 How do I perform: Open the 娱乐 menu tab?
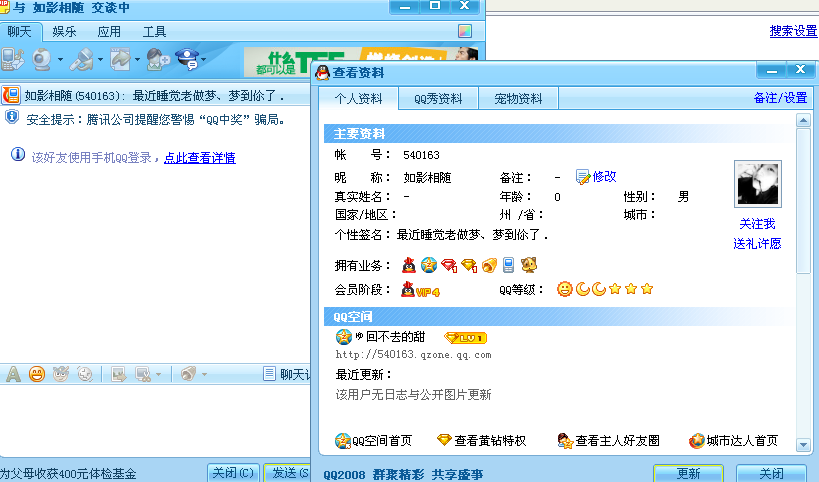(x=64, y=32)
